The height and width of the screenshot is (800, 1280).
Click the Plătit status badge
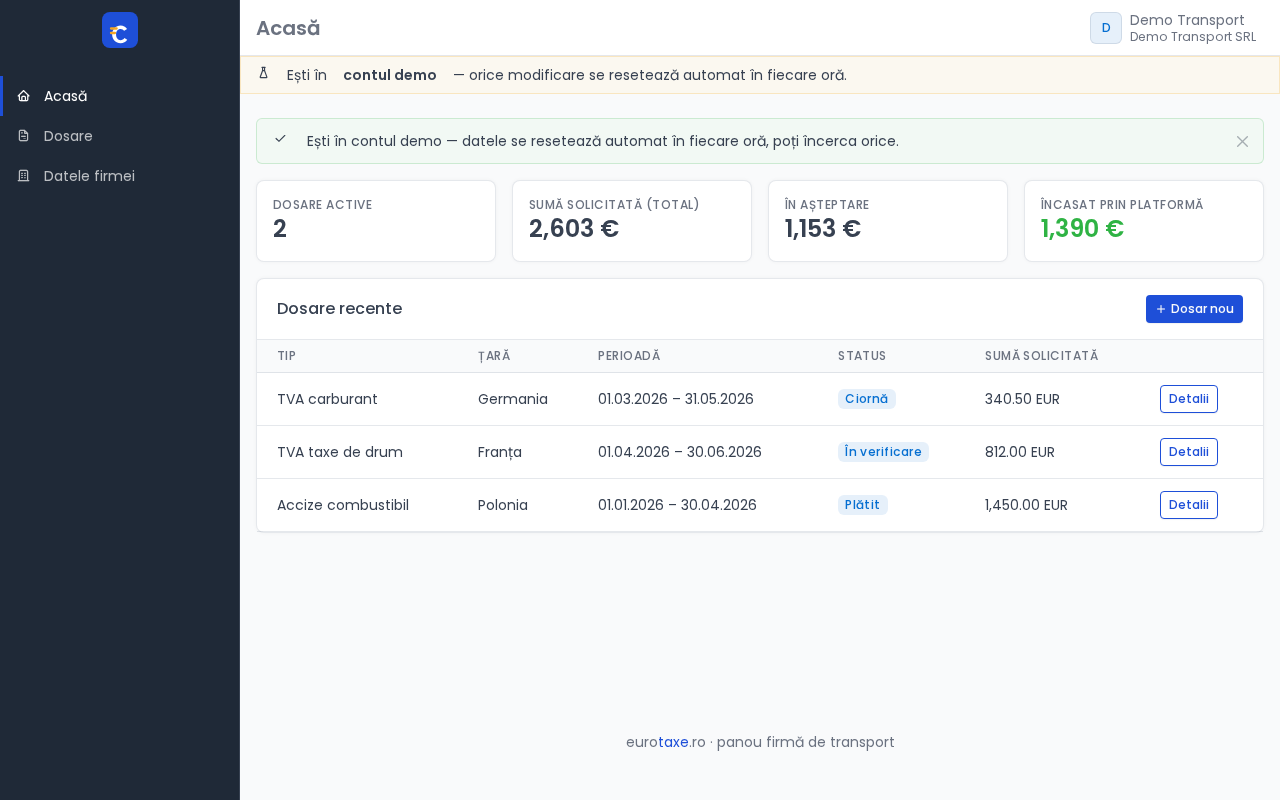(862, 505)
